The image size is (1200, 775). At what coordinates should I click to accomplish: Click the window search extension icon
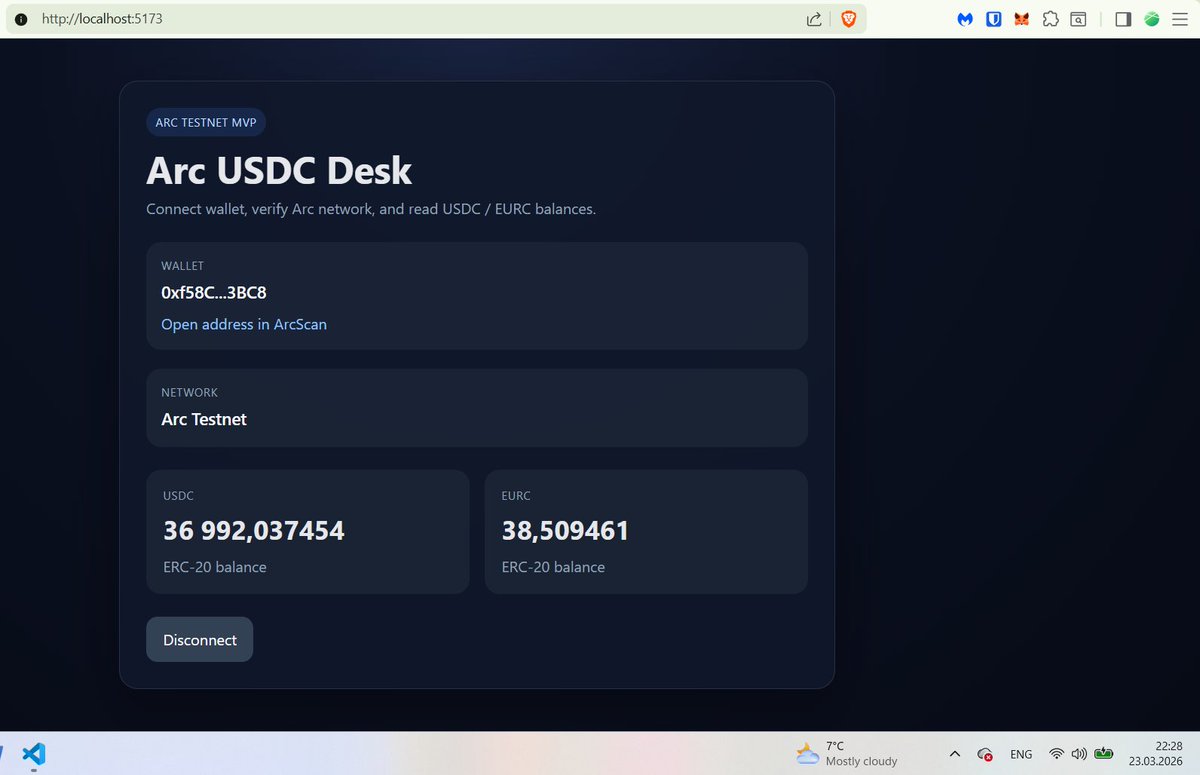[x=1078, y=19]
